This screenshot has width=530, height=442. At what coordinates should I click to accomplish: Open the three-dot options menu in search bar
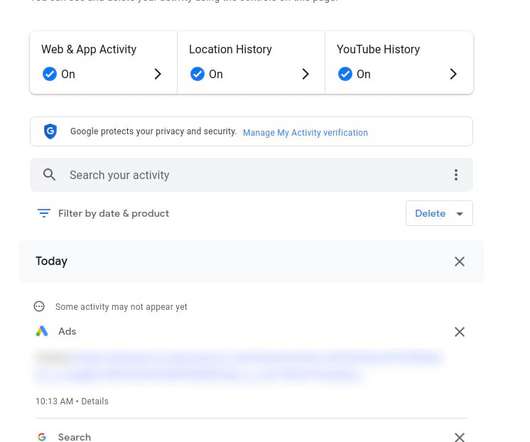click(x=456, y=175)
